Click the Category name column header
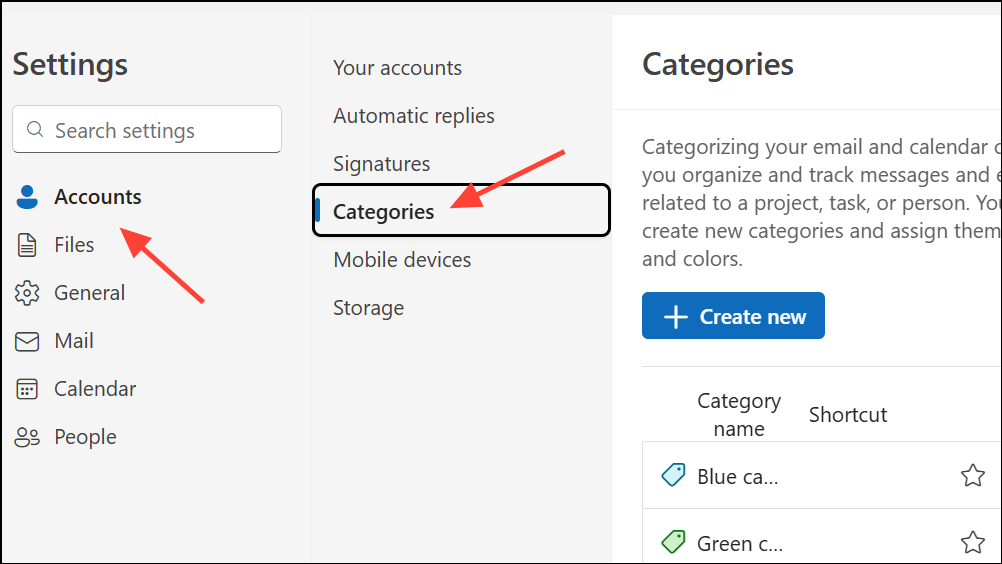Screen dimensions: 1002x564 coord(738,414)
